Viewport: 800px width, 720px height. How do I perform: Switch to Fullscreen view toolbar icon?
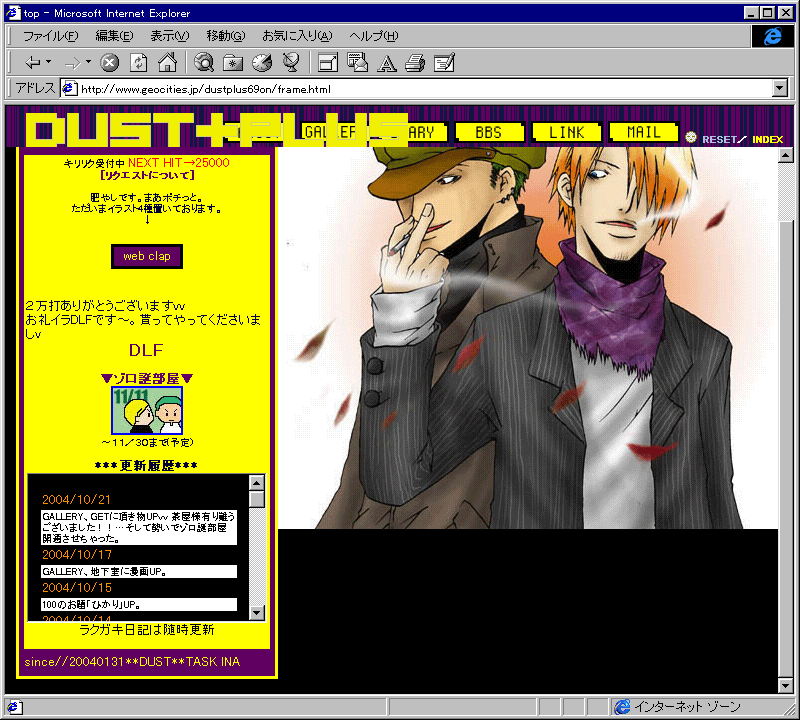(328, 63)
